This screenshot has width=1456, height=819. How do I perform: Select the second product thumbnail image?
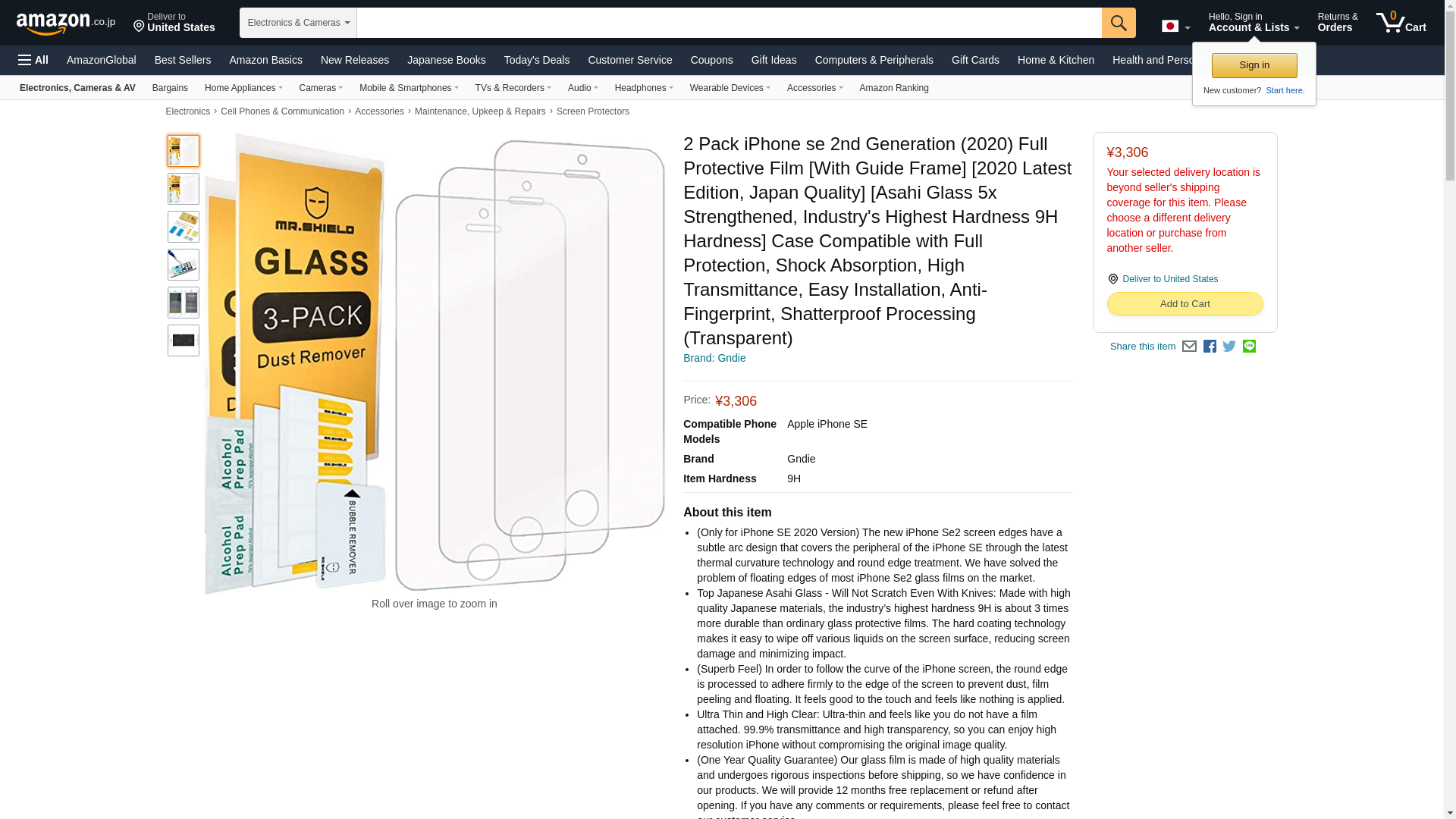[184, 189]
